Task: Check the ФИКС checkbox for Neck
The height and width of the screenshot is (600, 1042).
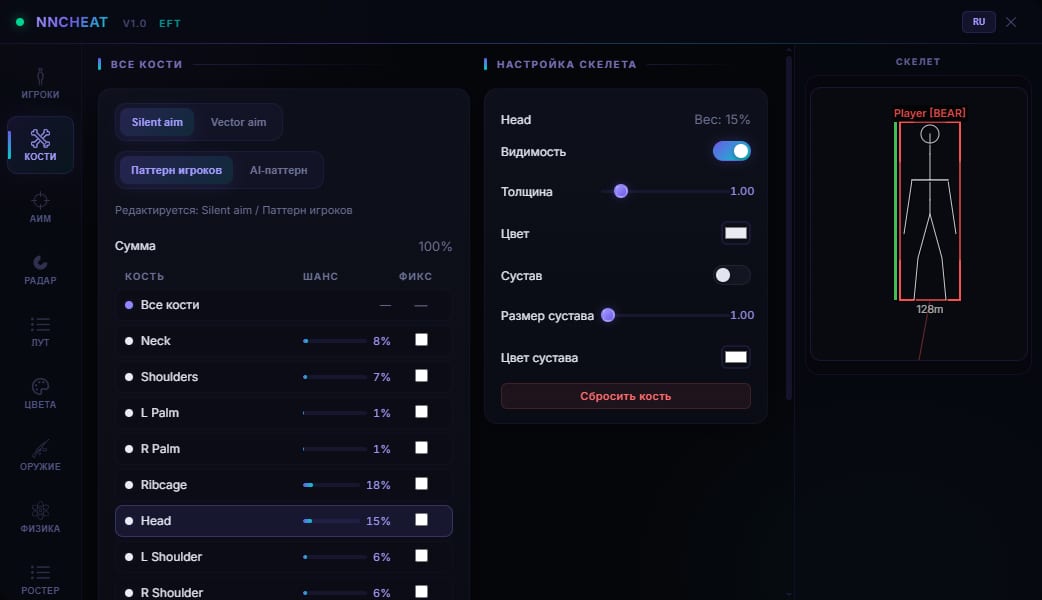Action: (421, 340)
